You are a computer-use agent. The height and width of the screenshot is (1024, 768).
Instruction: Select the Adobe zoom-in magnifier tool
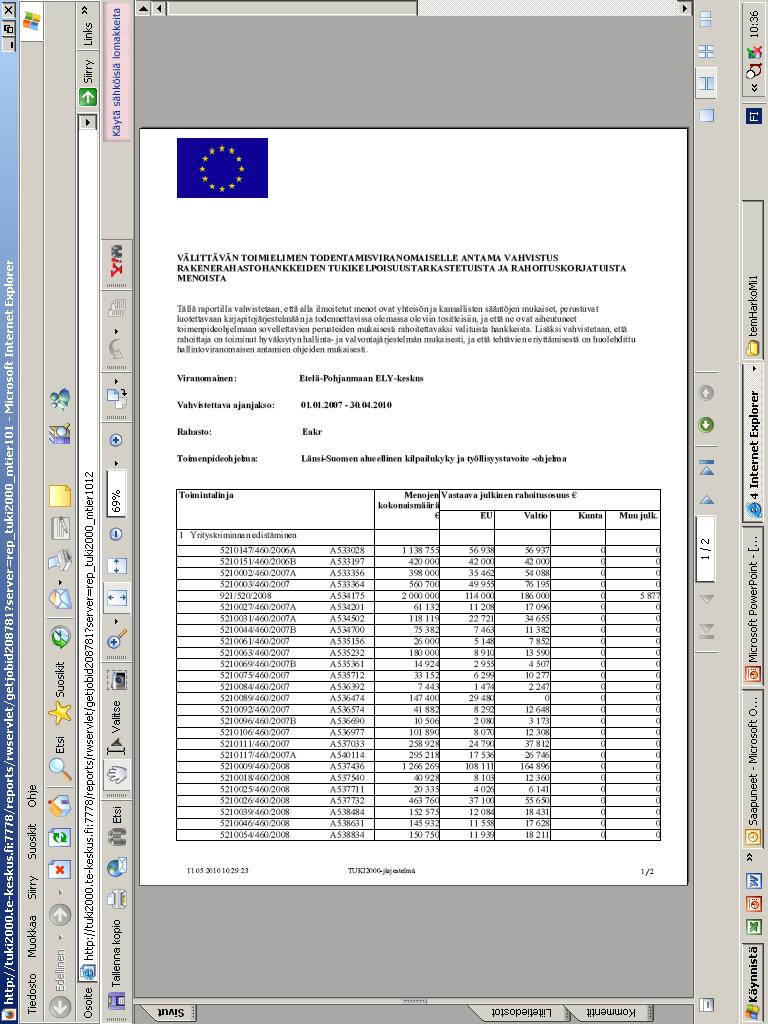pyautogui.click(x=116, y=640)
